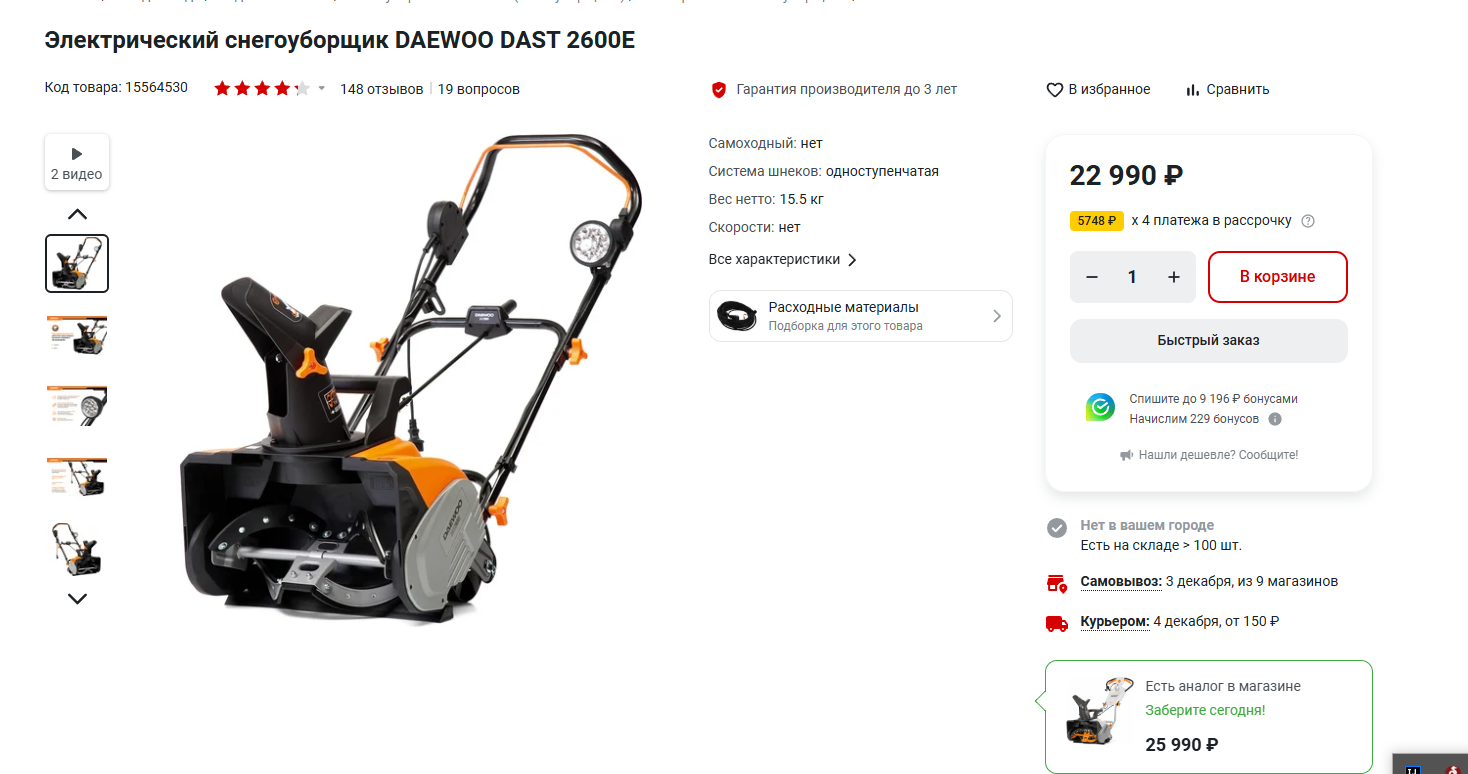1468x774 pixels.
Task: Expand the star rating dropdown arrow
Action: [322, 89]
